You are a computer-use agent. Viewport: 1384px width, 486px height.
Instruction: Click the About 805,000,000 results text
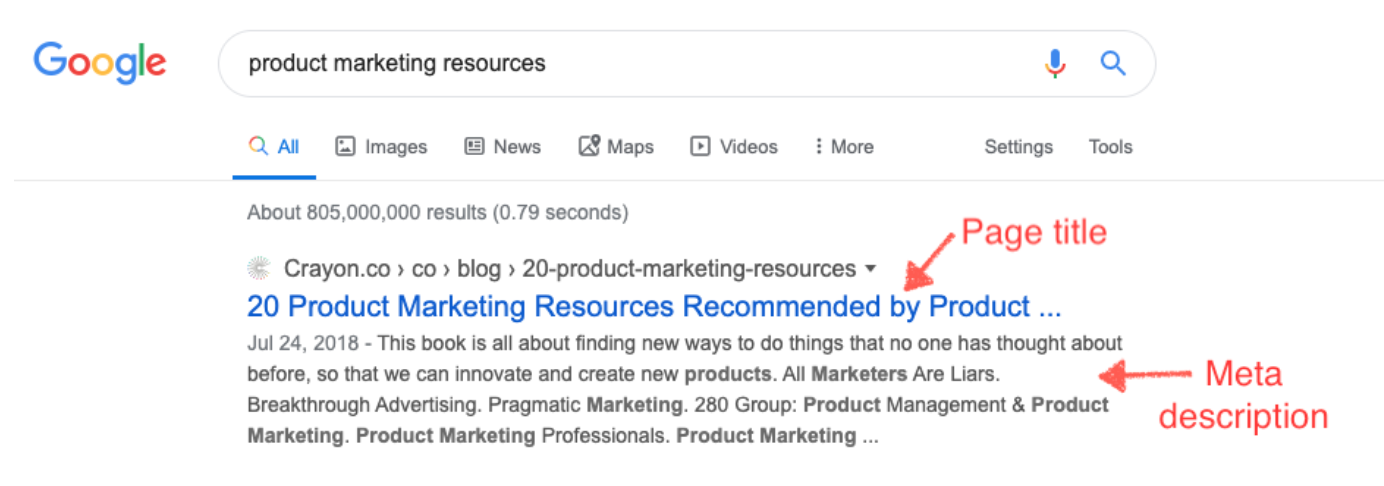[438, 212]
